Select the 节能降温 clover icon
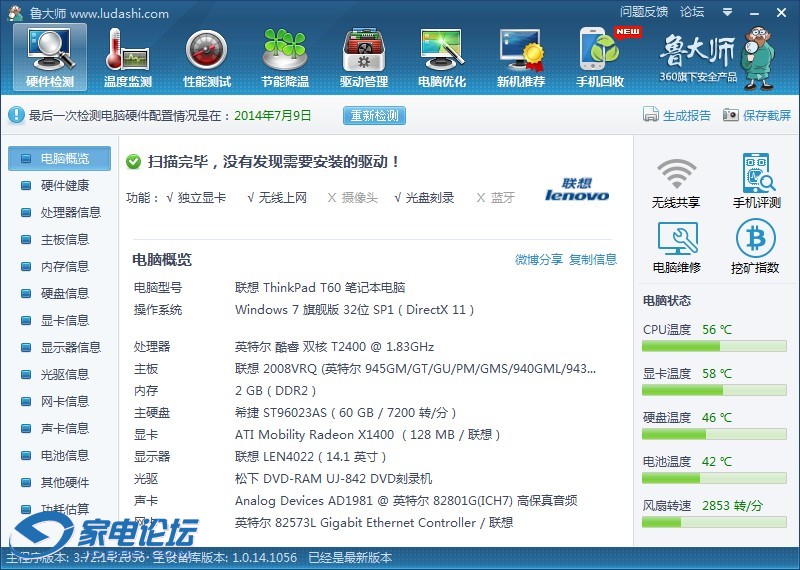800x570 pixels. [x=285, y=56]
